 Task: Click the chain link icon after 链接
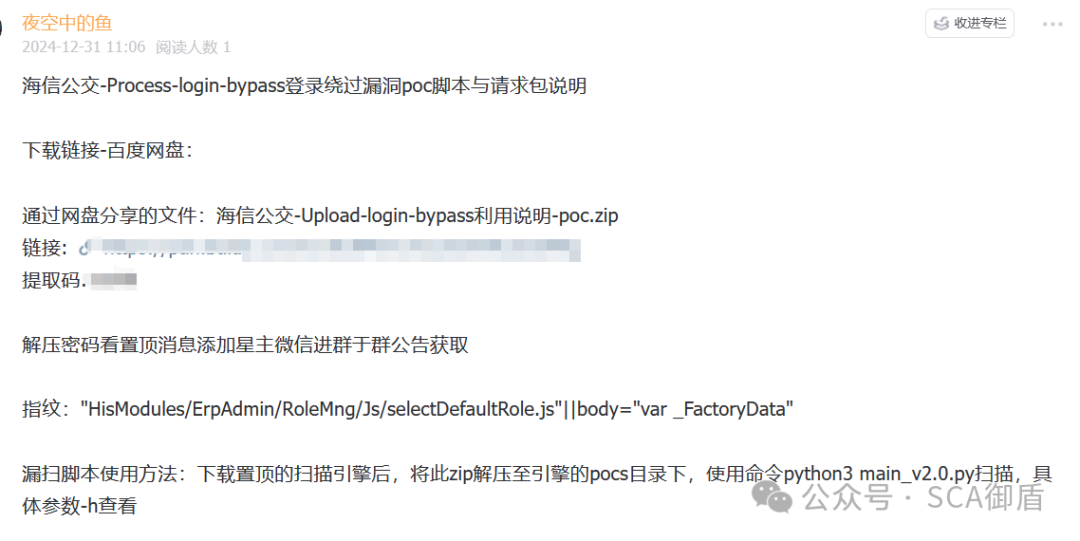pos(84,248)
